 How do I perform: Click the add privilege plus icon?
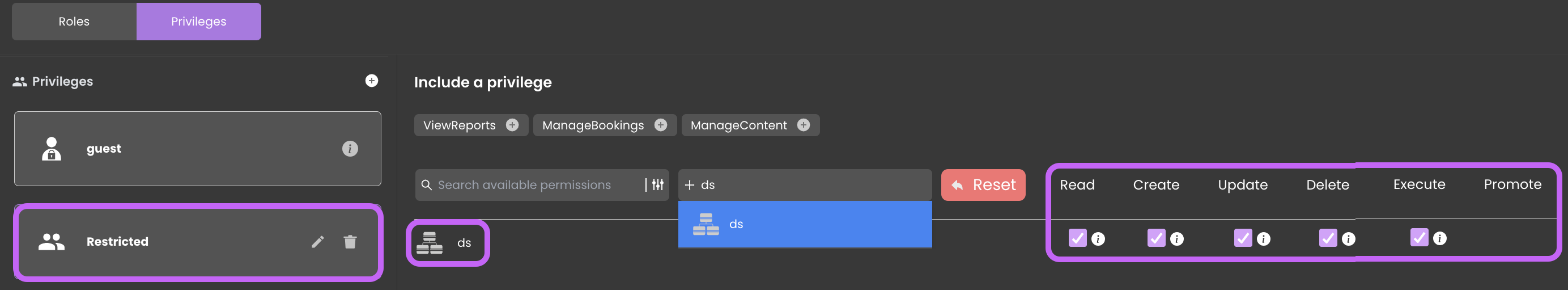click(x=371, y=81)
